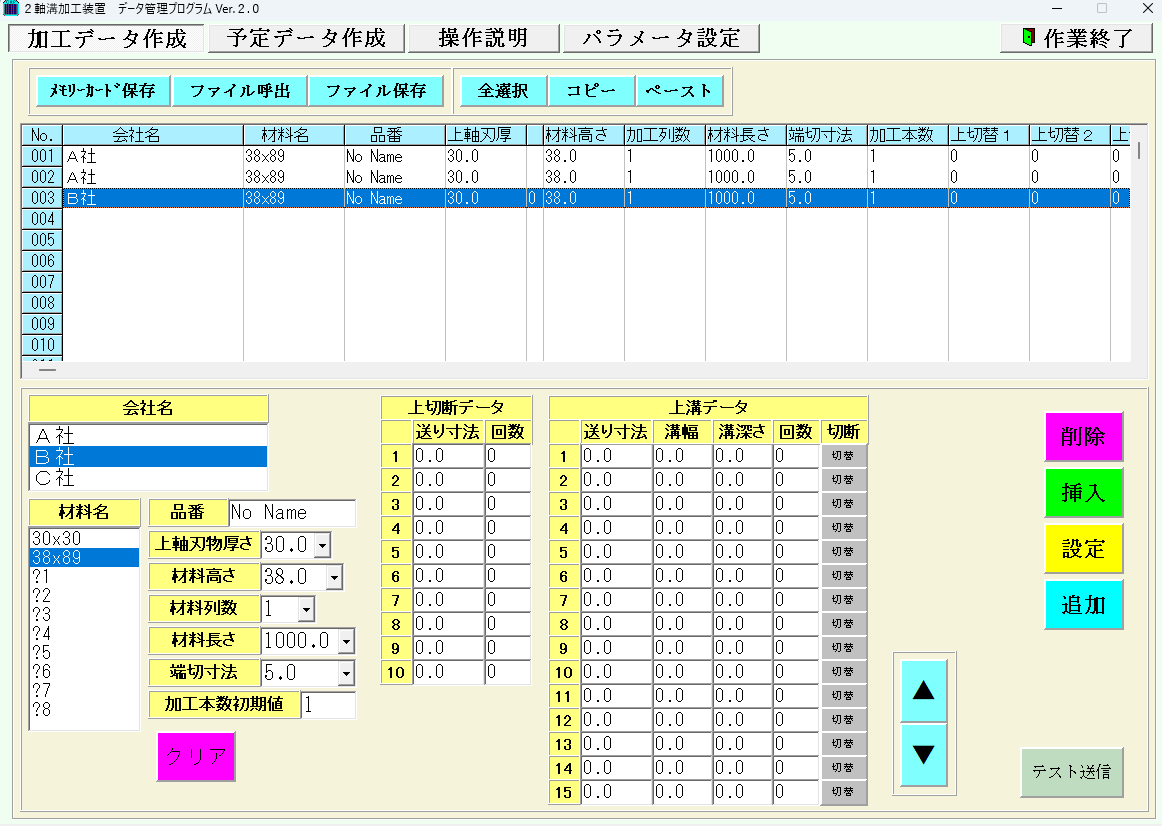Click the メモリーカード保存 toolbar button
The width and height of the screenshot is (1162, 826).
coord(103,90)
